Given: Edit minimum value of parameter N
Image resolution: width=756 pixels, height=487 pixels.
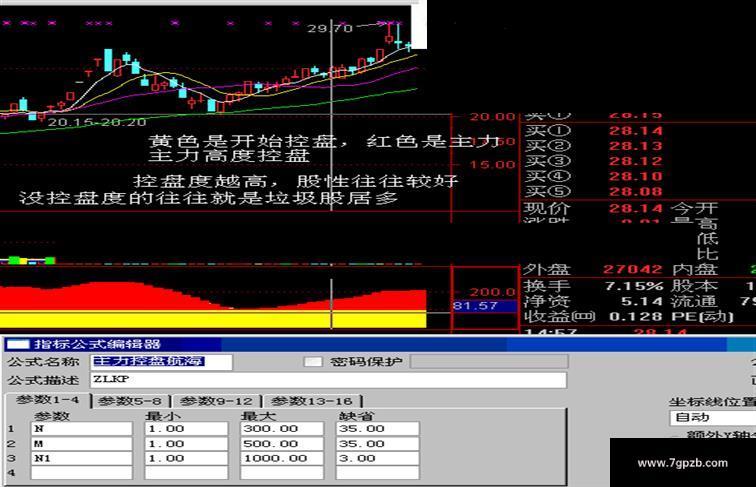Looking at the screenshot, I should (186, 429).
